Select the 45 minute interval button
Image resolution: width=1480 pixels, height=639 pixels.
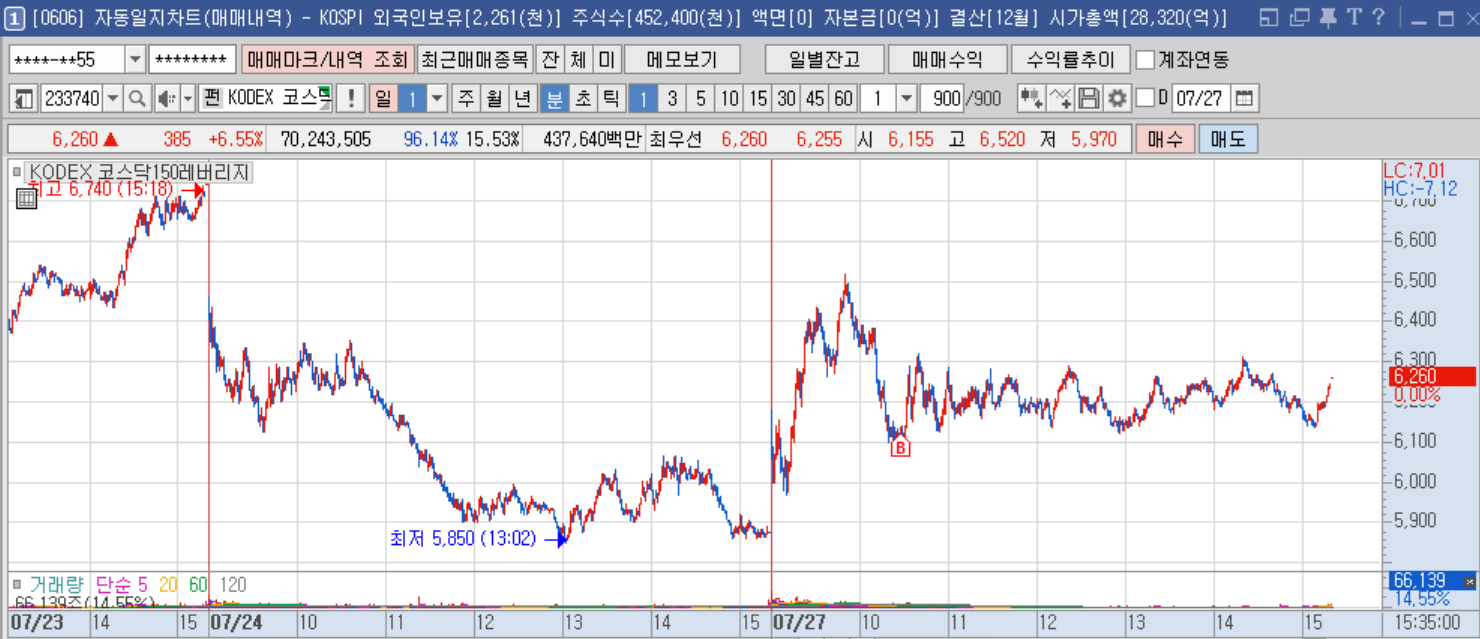pos(816,99)
